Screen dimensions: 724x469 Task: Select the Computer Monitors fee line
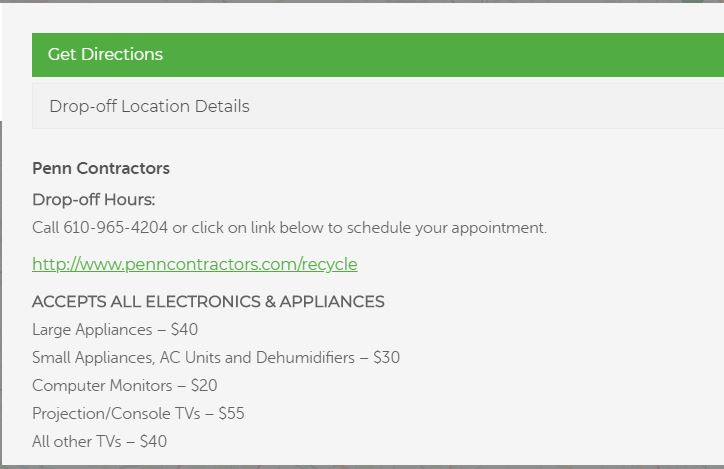click(125, 385)
